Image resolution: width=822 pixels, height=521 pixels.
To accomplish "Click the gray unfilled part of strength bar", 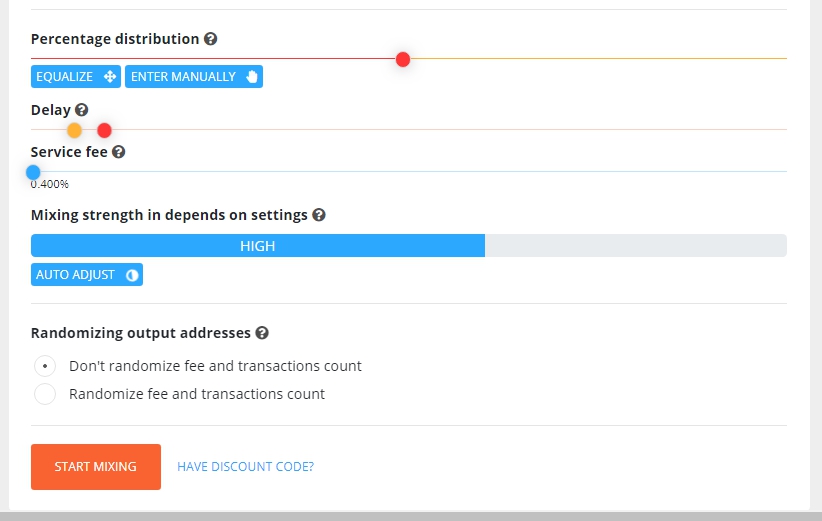I will pyautogui.click(x=635, y=246).
